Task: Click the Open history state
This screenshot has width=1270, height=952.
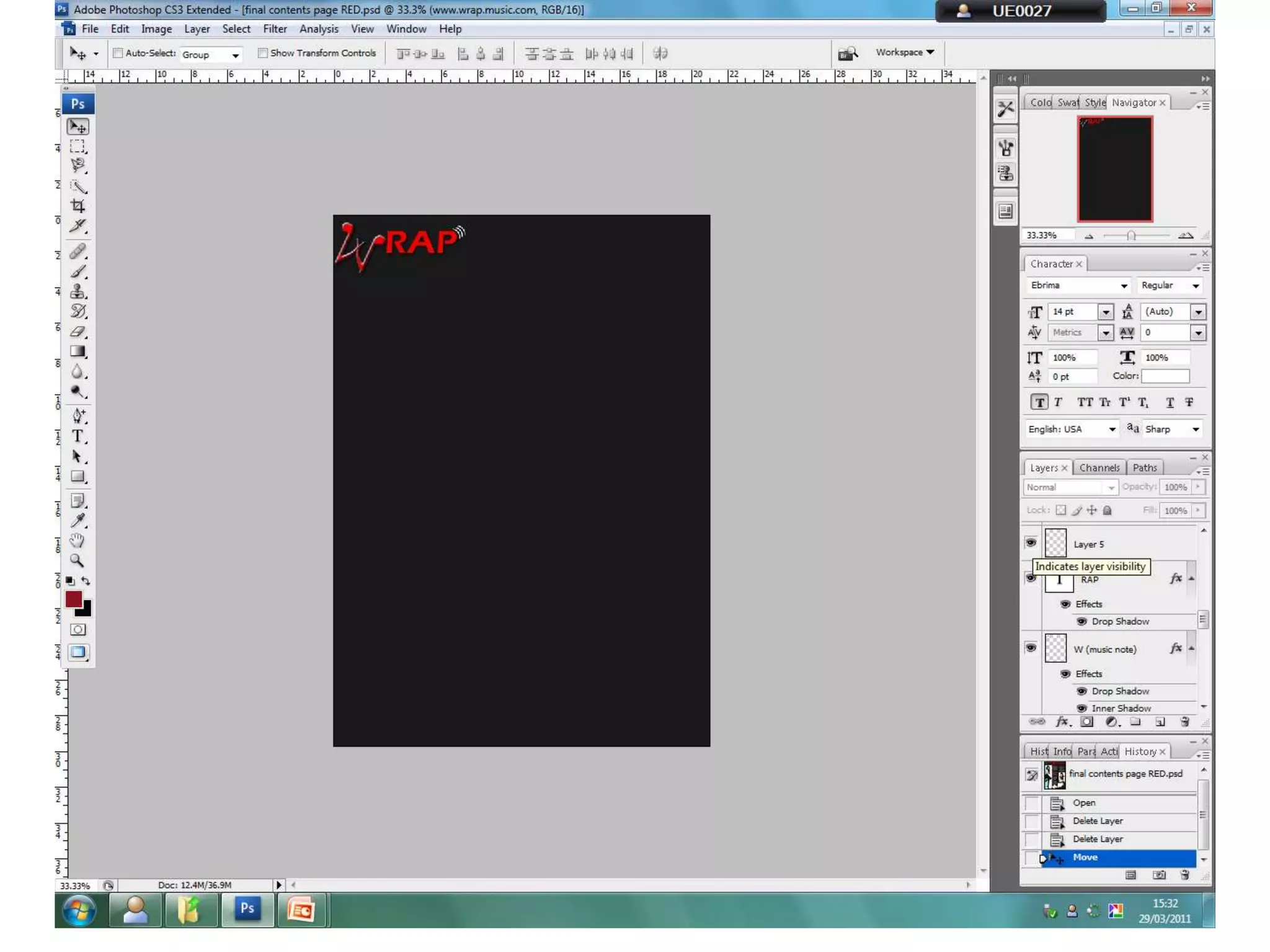Action: [x=1084, y=803]
